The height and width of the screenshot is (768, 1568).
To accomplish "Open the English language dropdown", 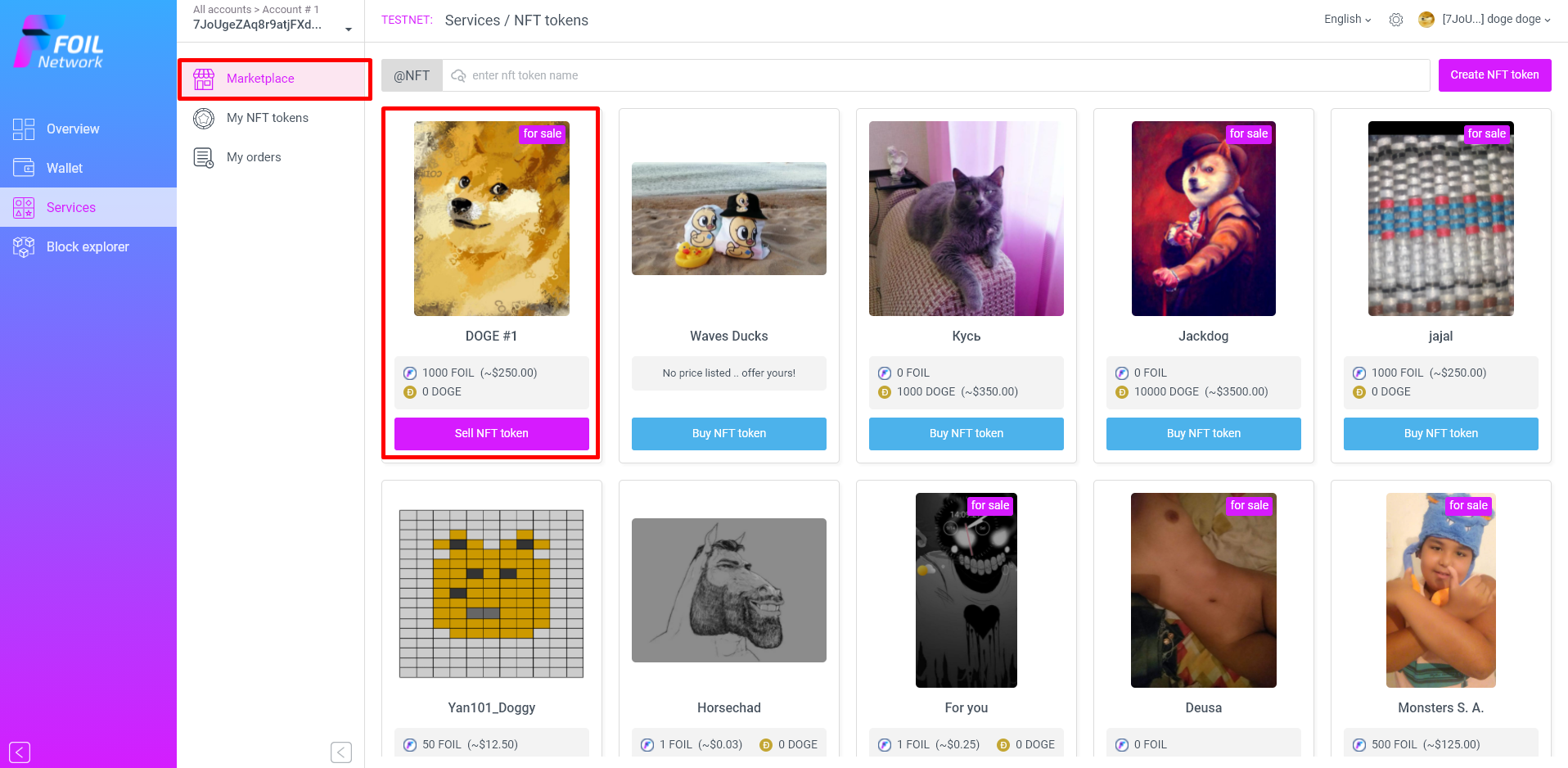I will coord(1347,20).
